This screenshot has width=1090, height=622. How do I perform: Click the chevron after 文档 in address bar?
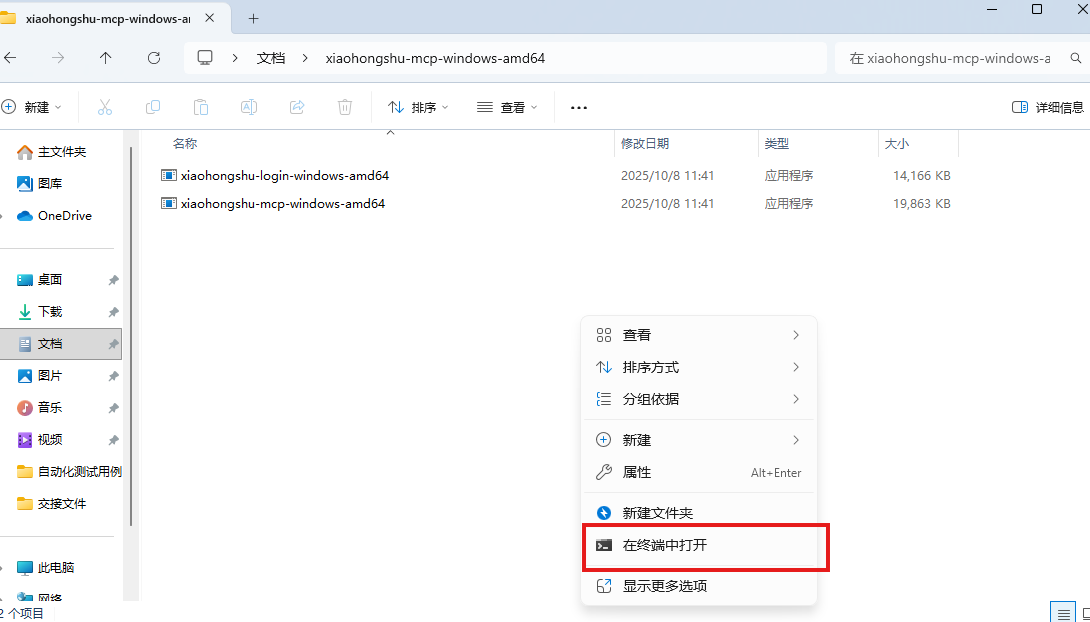pyautogui.click(x=305, y=58)
